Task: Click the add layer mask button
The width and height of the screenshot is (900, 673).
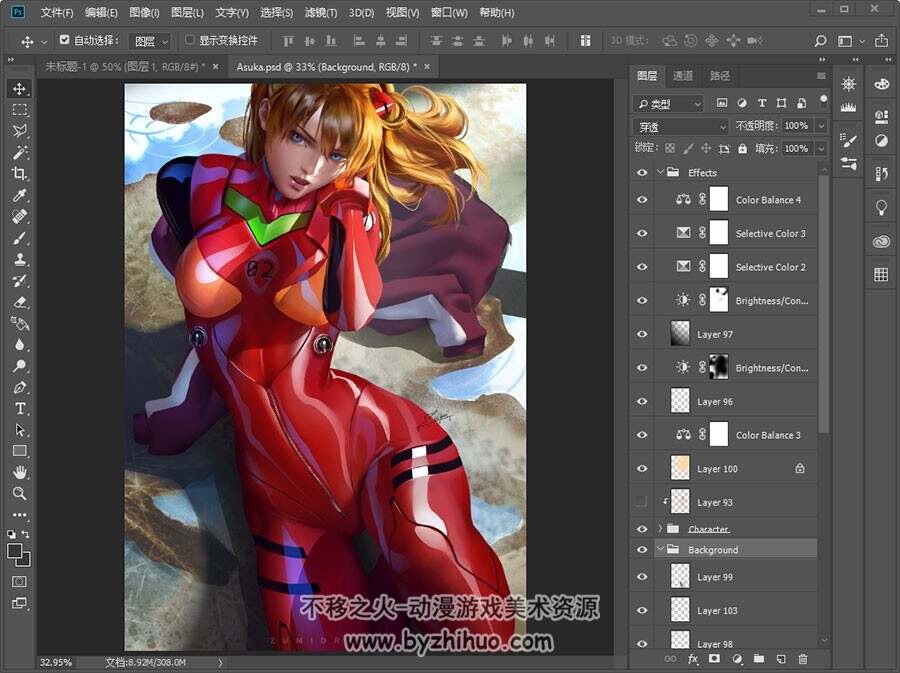Action: click(714, 659)
